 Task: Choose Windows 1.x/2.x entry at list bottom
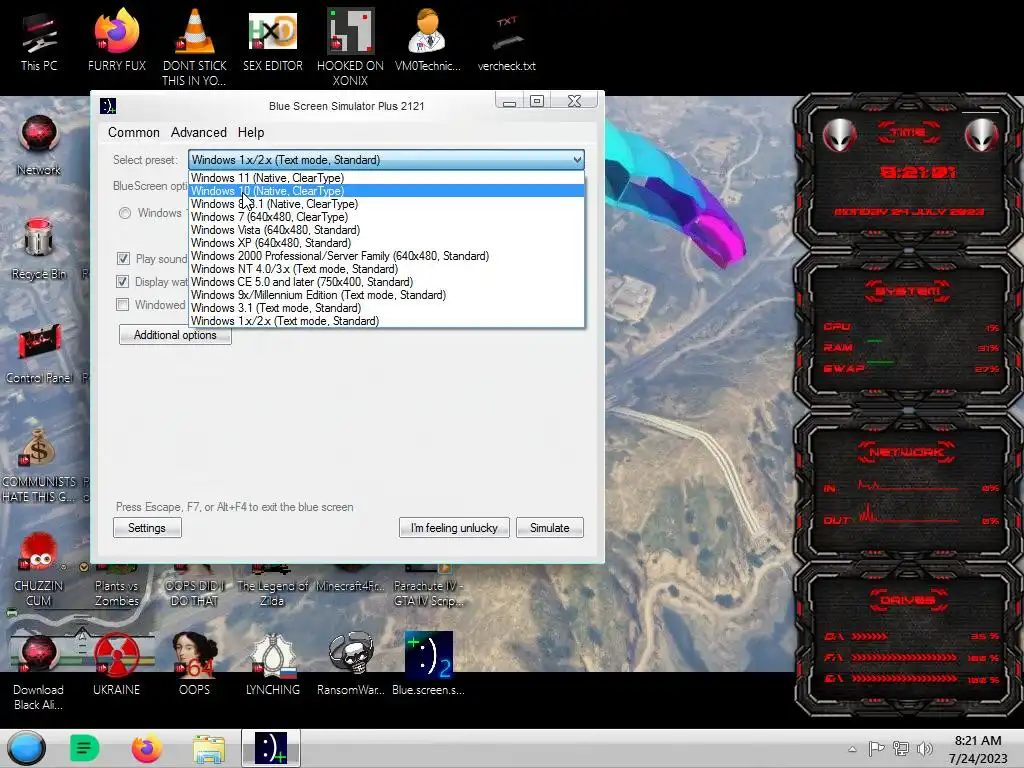[386, 321]
